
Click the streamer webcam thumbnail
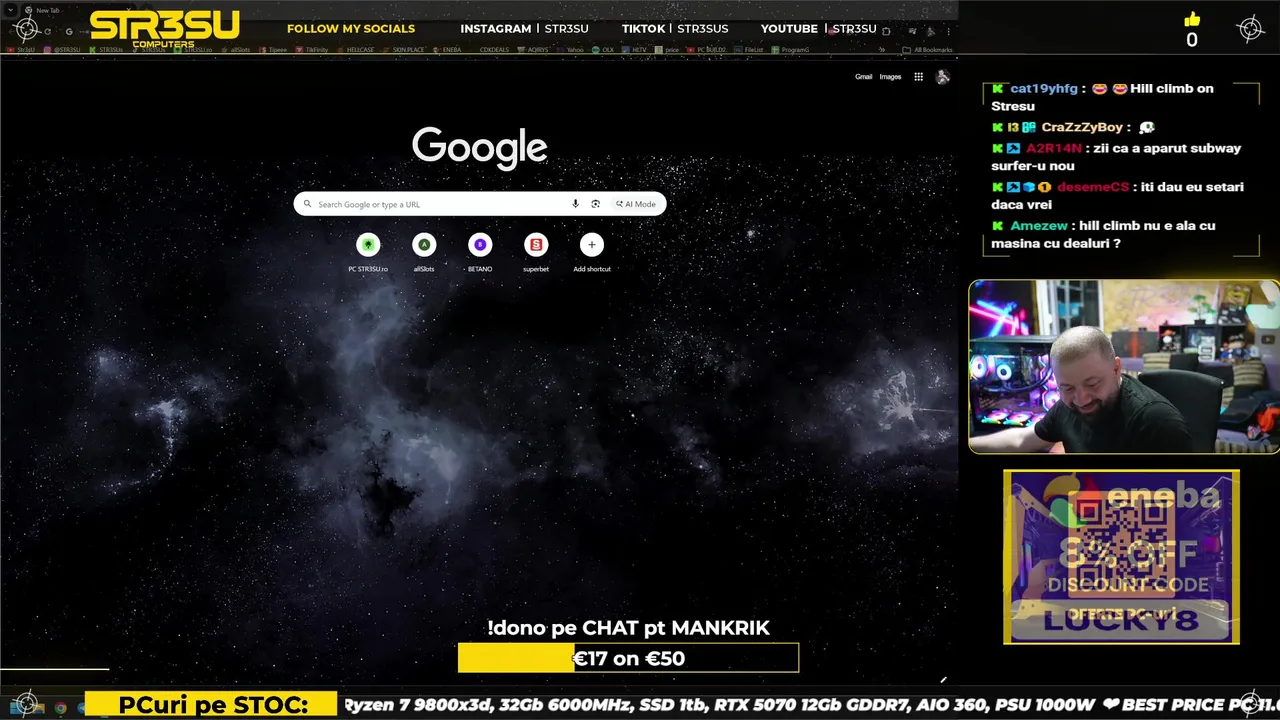point(1124,367)
